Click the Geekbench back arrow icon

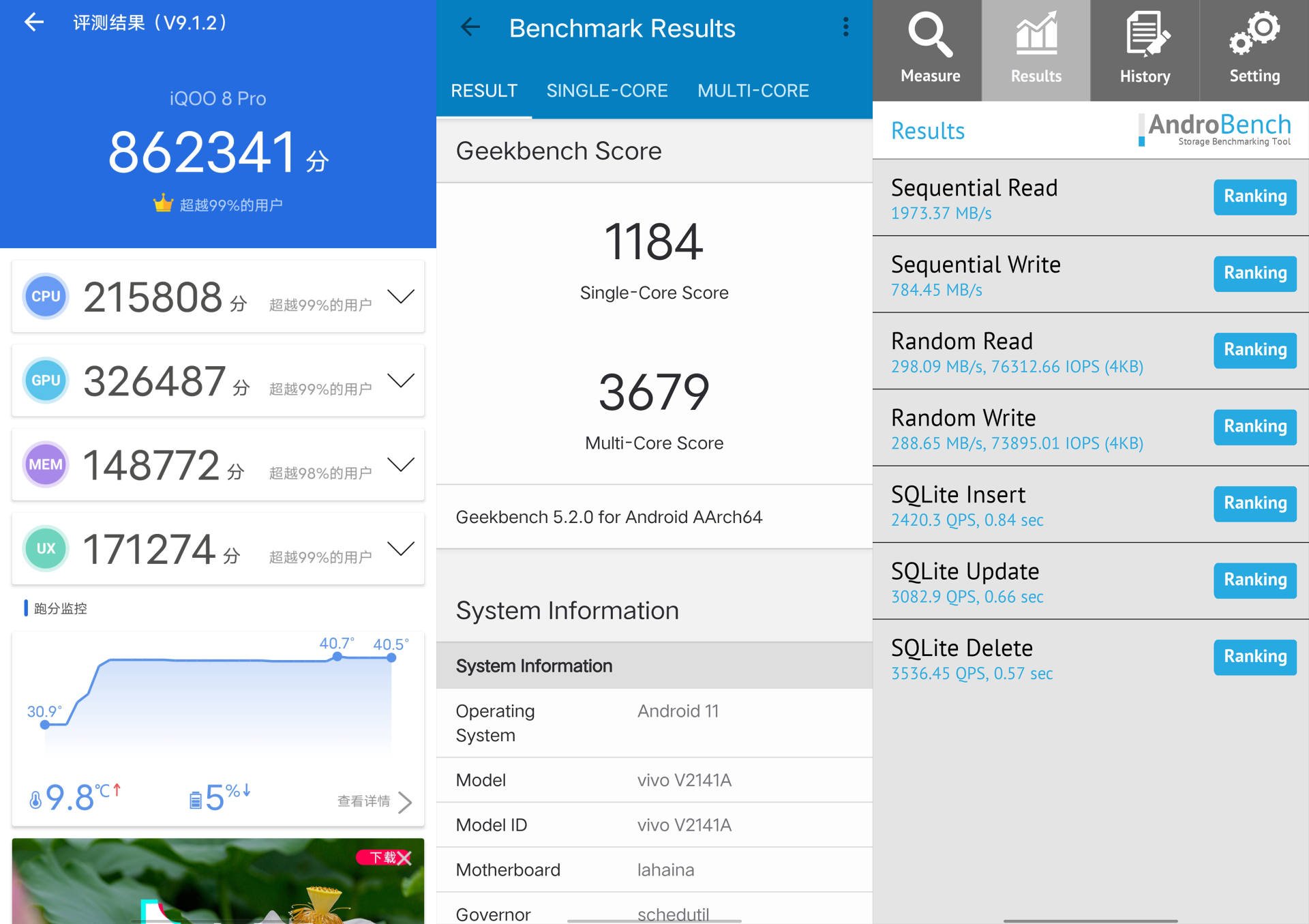pos(467,27)
